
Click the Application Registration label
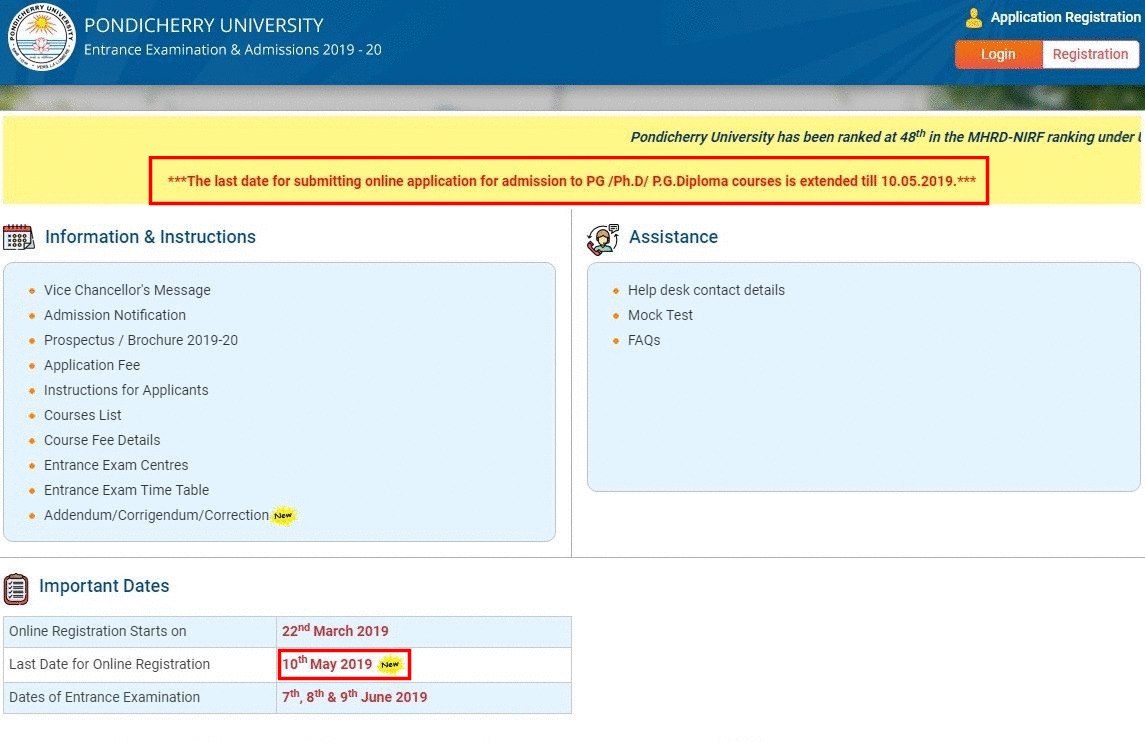click(x=1065, y=18)
